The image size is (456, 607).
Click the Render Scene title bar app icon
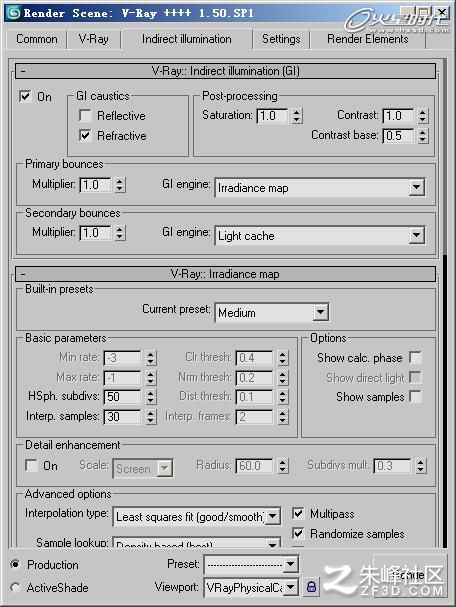(13, 13)
